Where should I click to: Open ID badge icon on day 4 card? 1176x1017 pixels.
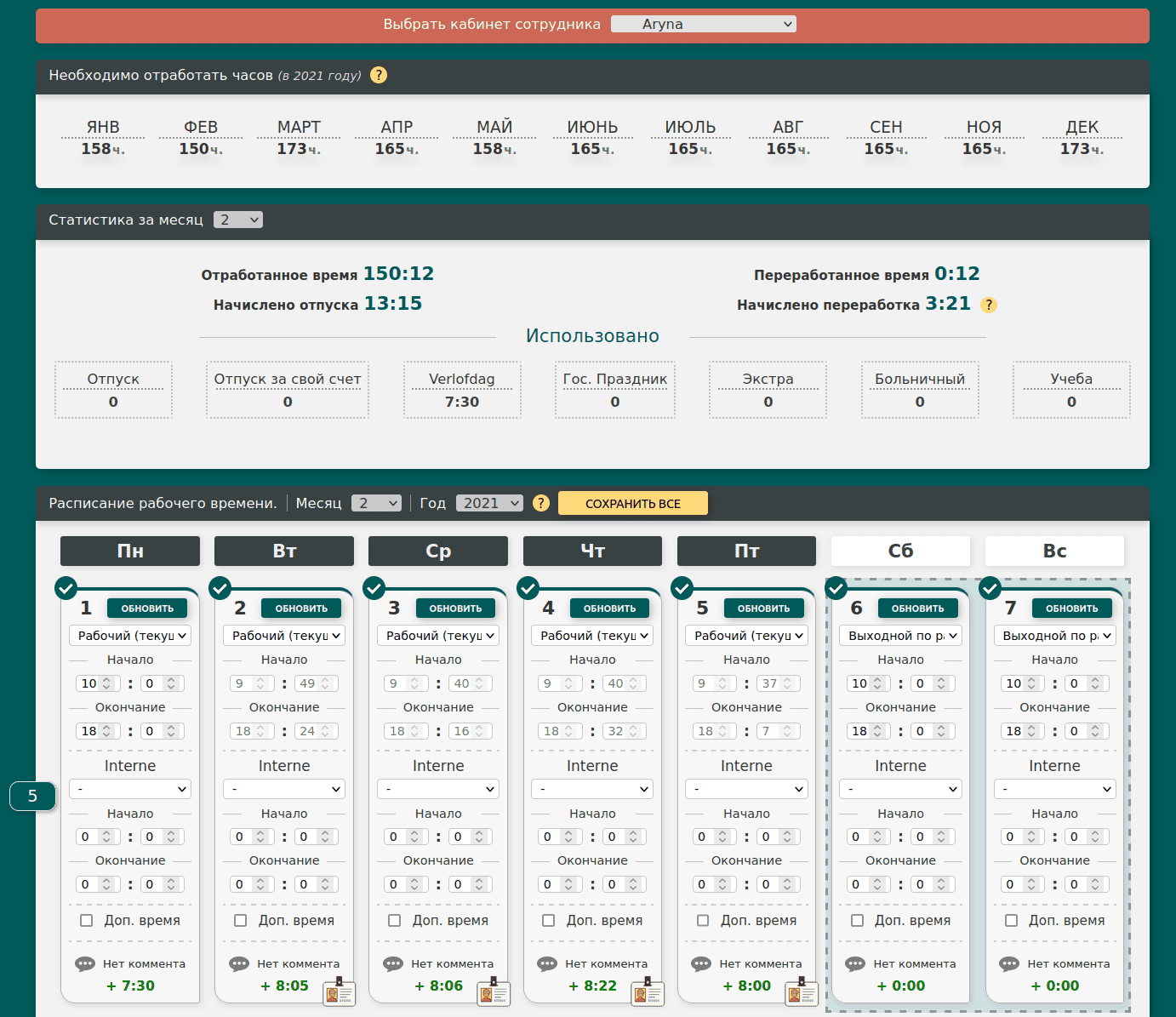(x=647, y=991)
